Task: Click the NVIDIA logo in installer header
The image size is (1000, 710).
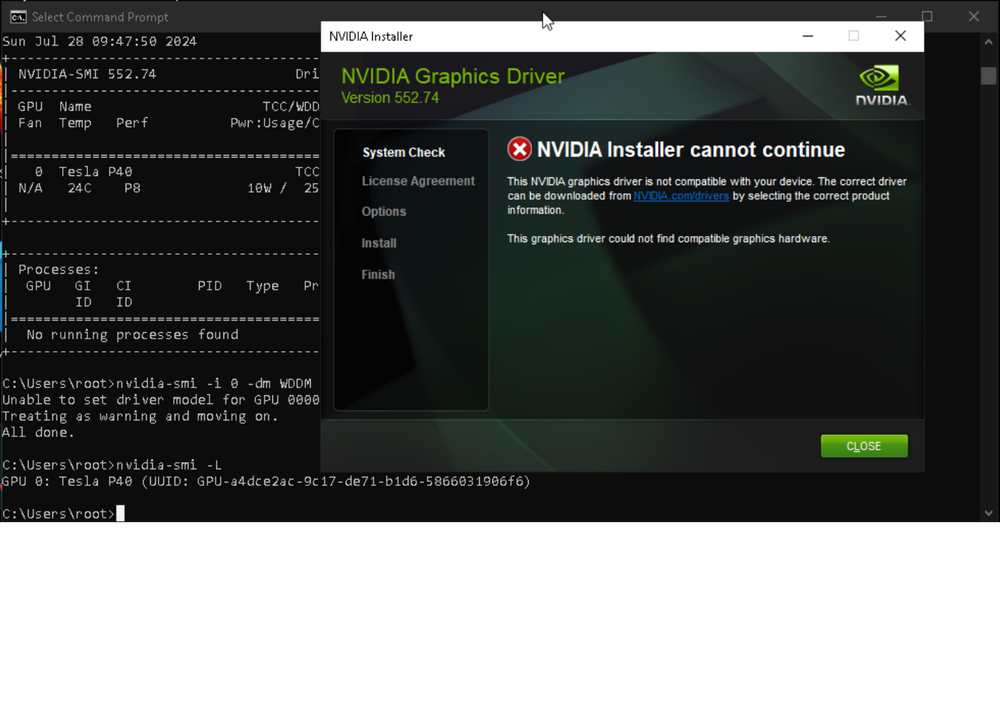Action: coord(881,85)
